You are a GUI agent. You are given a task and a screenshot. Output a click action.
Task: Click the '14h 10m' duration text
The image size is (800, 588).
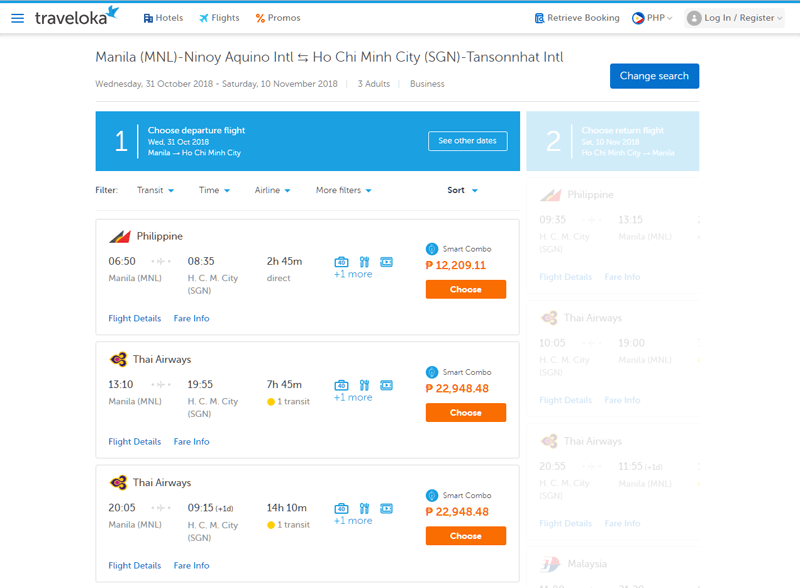tap(287, 508)
